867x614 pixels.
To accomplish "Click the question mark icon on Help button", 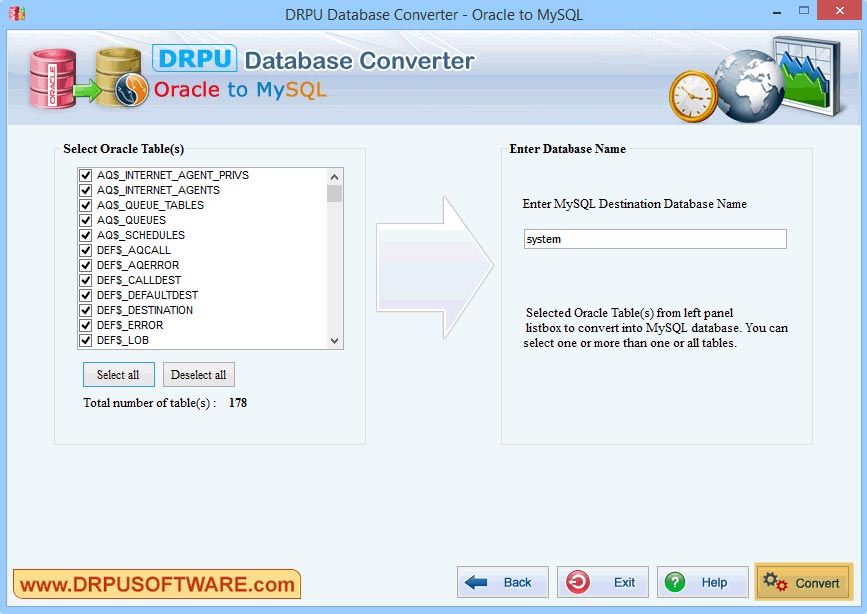I will click(x=674, y=582).
